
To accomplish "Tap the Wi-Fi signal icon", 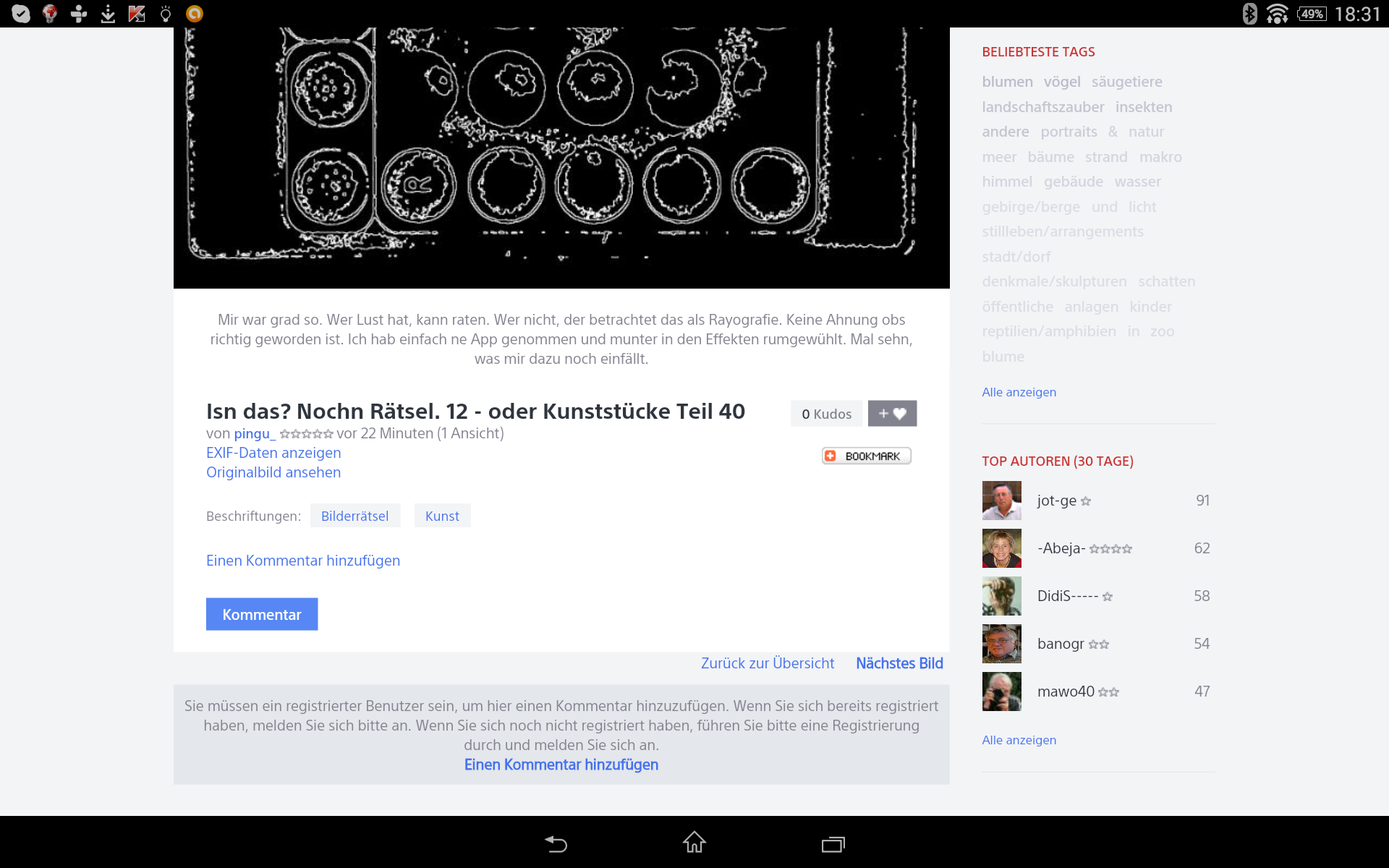I will (1278, 13).
